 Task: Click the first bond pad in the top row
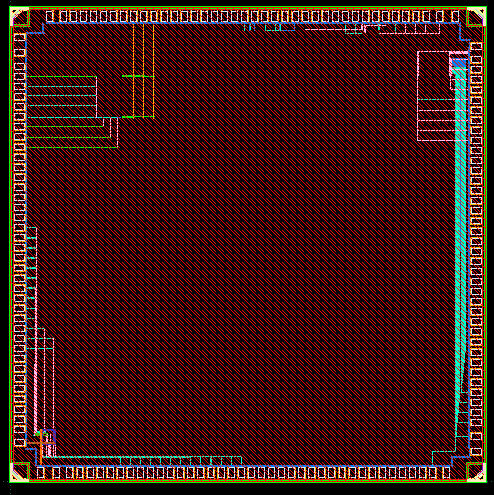tap(50, 17)
